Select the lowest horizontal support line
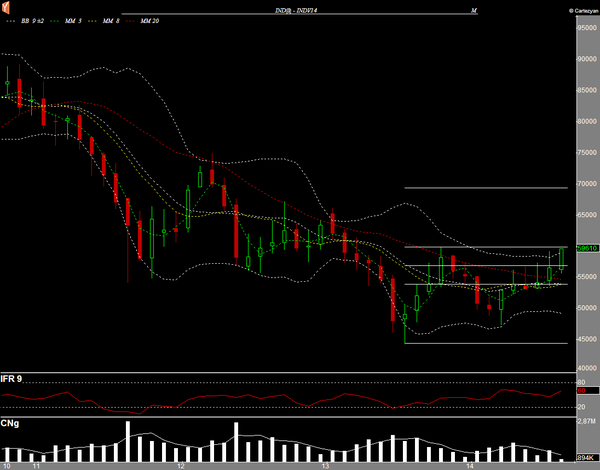Viewport: 600px width, 470px height. 486,344
